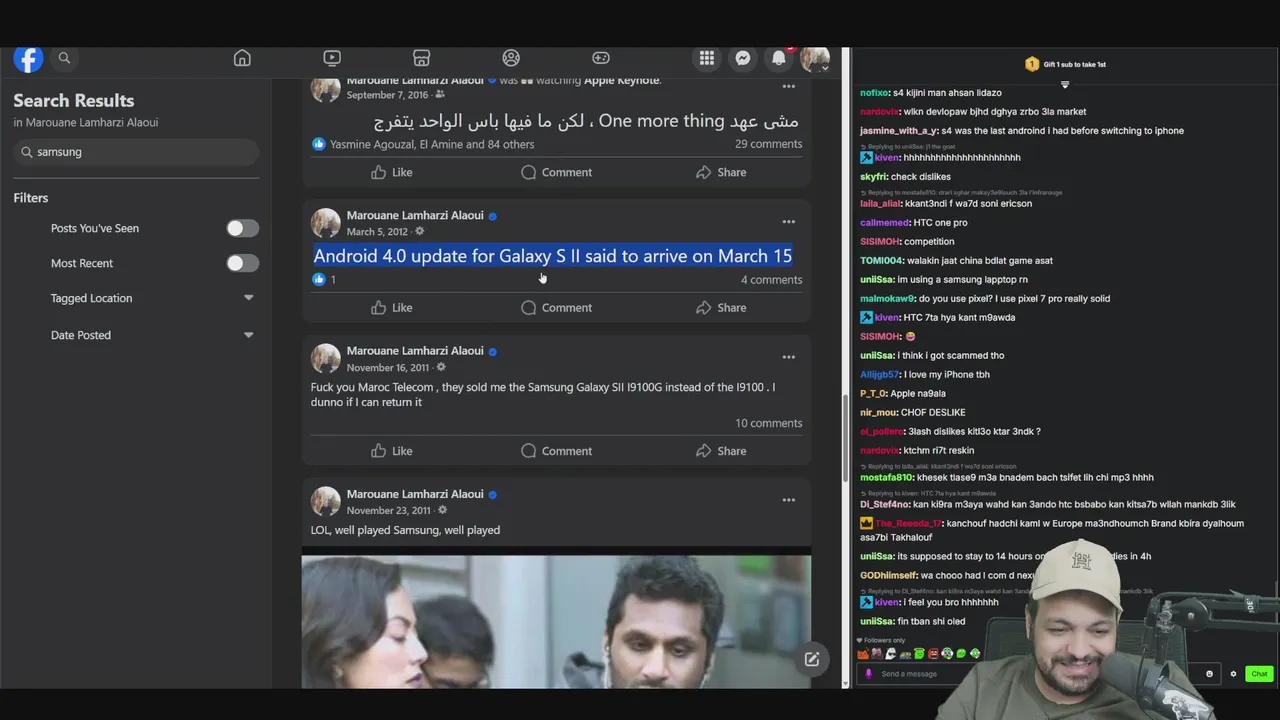Open the Facebook menu grid icon

click(x=707, y=58)
